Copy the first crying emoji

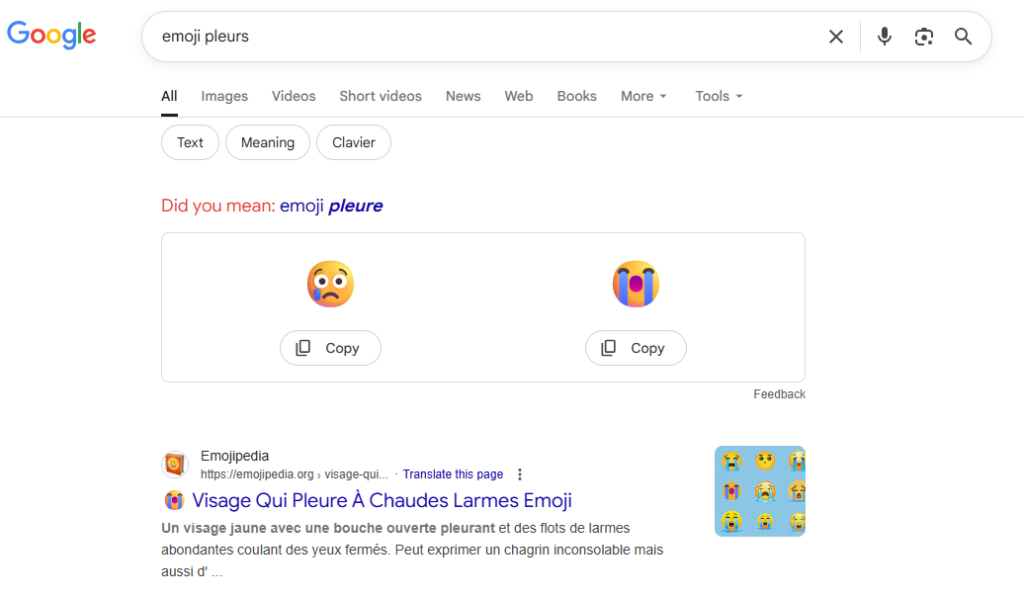(330, 348)
